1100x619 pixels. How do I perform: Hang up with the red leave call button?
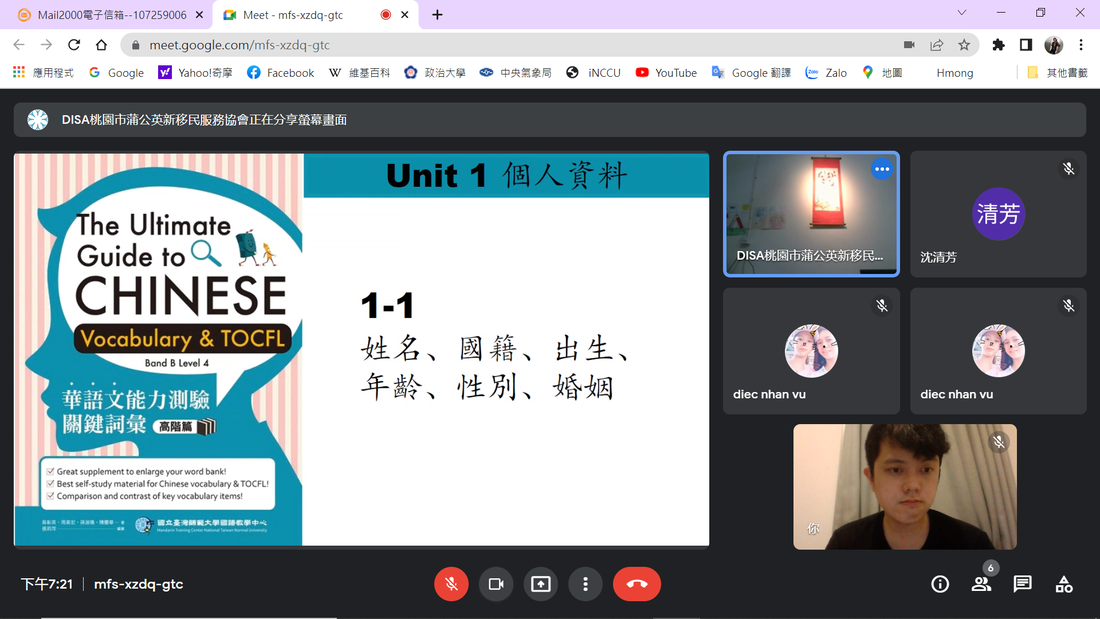637,584
